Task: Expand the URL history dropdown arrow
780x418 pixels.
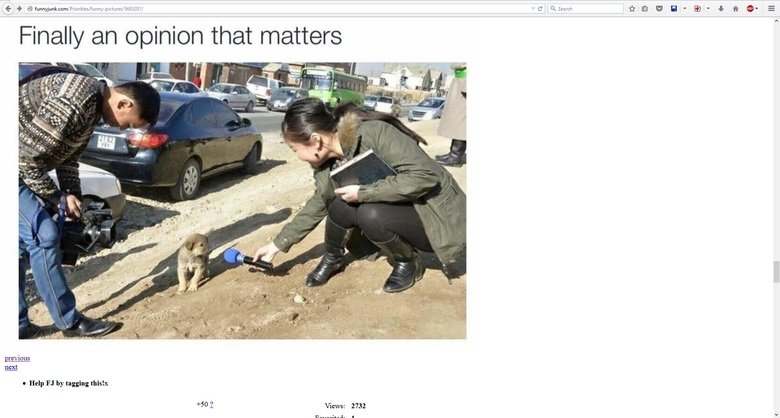Action: coord(533,8)
